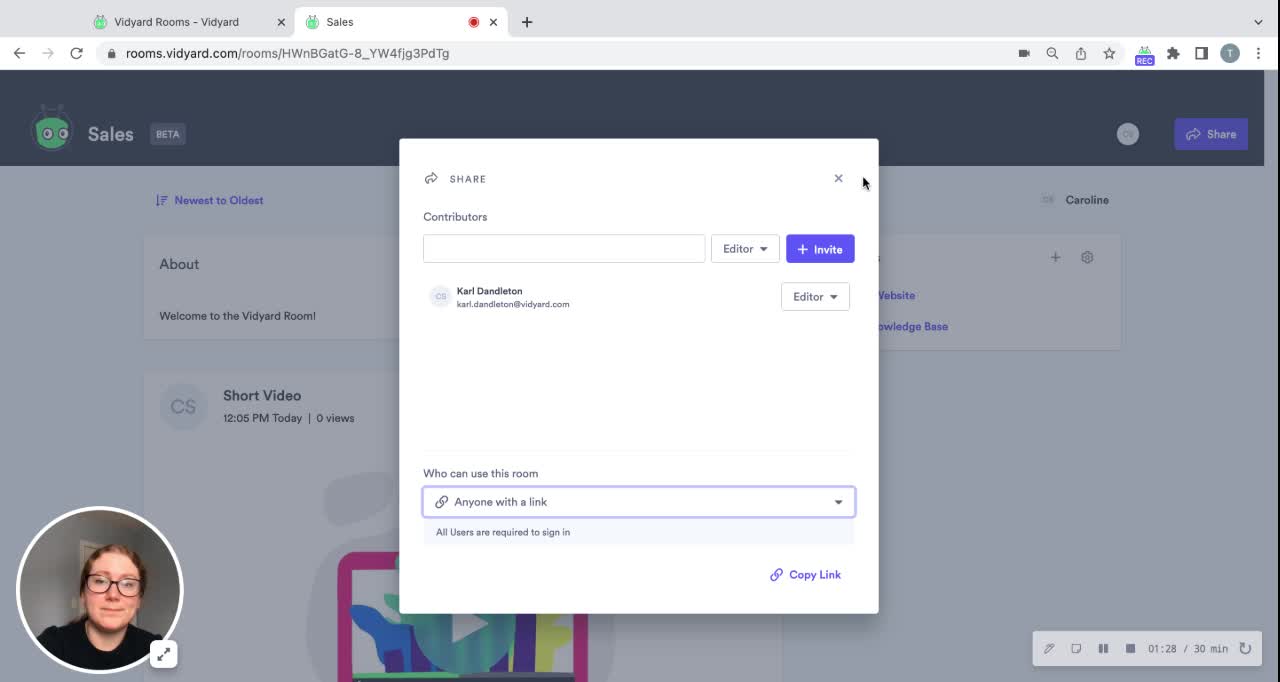Close the Share dialog with the X
This screenshot has width=1280, height=682.
[838, 179]
